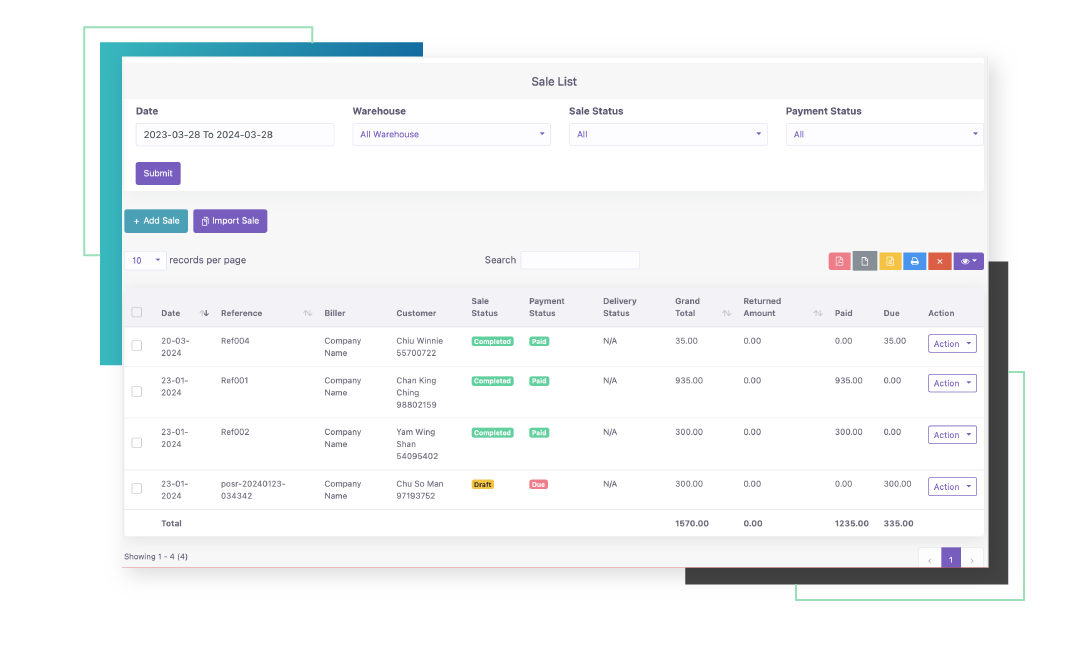Open the Warehouse dropdown

[x=451, y=134]
